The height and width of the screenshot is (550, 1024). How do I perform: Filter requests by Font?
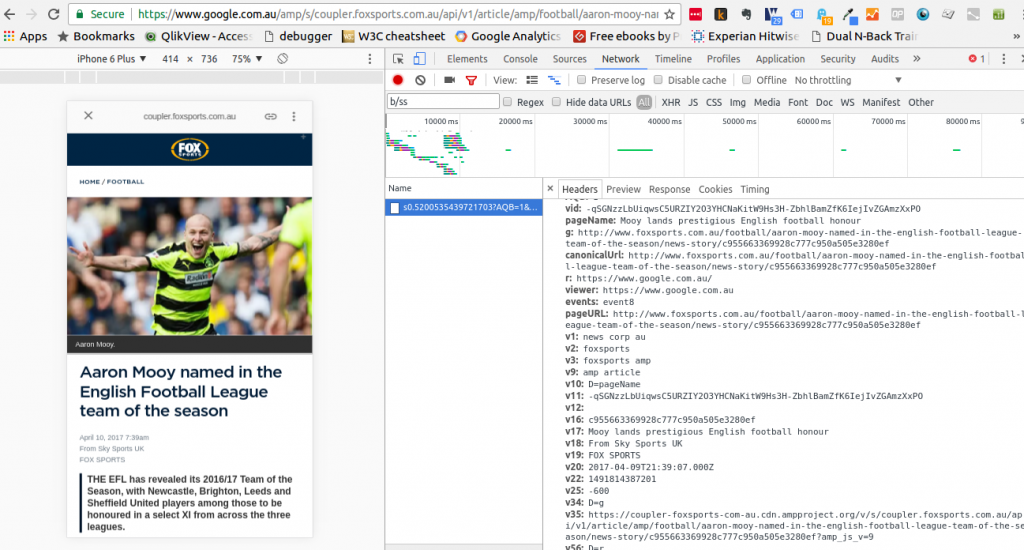coord(797,103)
